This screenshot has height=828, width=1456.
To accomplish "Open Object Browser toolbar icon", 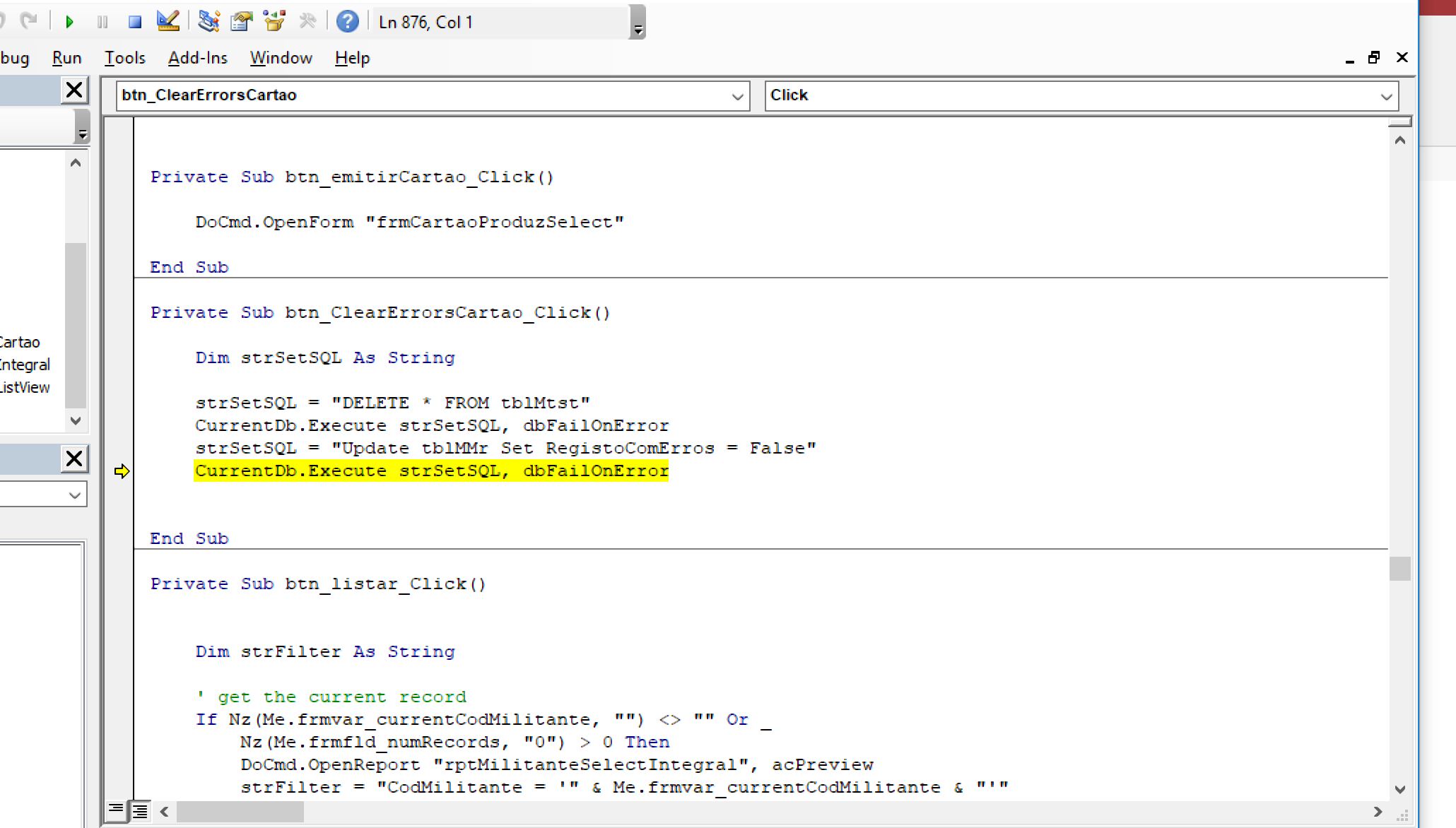I will tap(274, 22).
